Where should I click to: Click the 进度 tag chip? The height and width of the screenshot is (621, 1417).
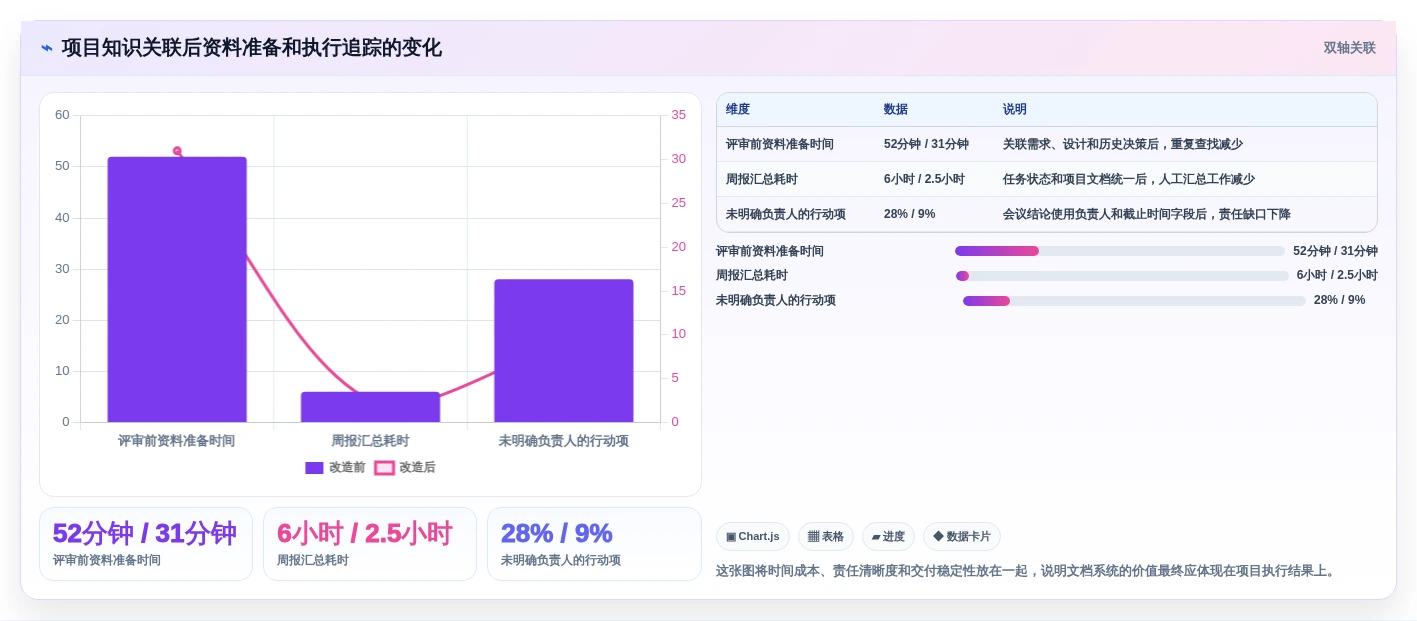[888, 537]
